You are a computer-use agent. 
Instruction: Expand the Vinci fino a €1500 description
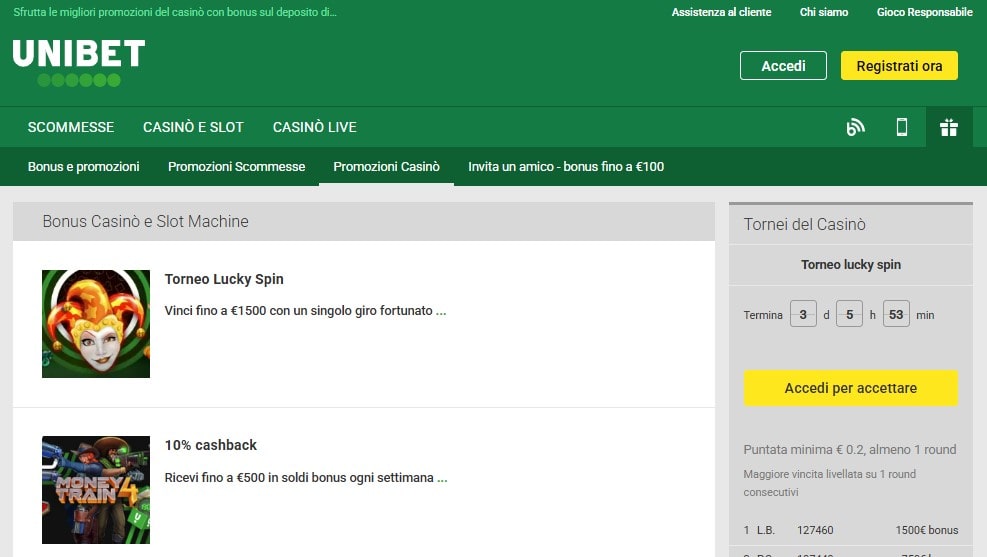tap(305, 311)
